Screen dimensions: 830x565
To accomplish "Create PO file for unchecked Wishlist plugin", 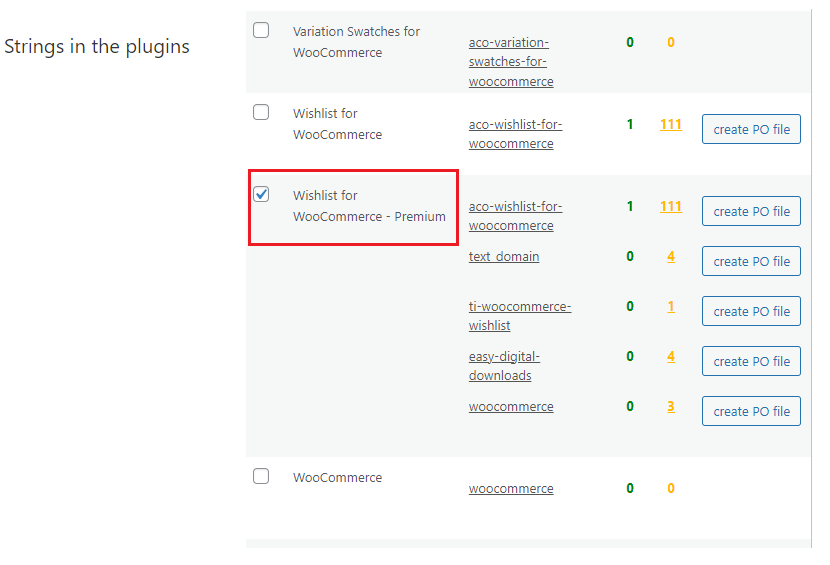I will point(751,129).
